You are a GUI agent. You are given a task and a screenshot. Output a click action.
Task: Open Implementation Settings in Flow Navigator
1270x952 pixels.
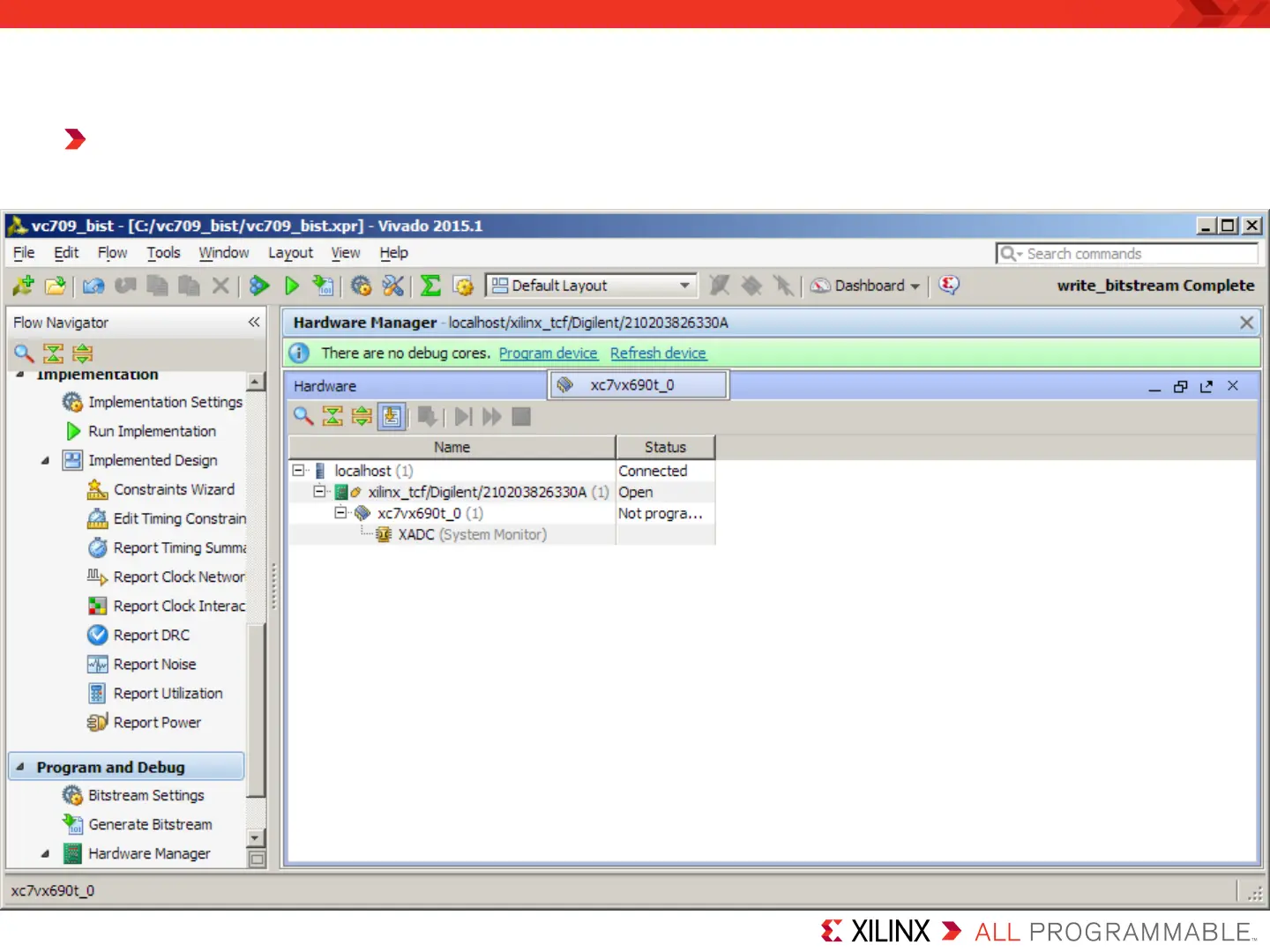pos(165,402)
